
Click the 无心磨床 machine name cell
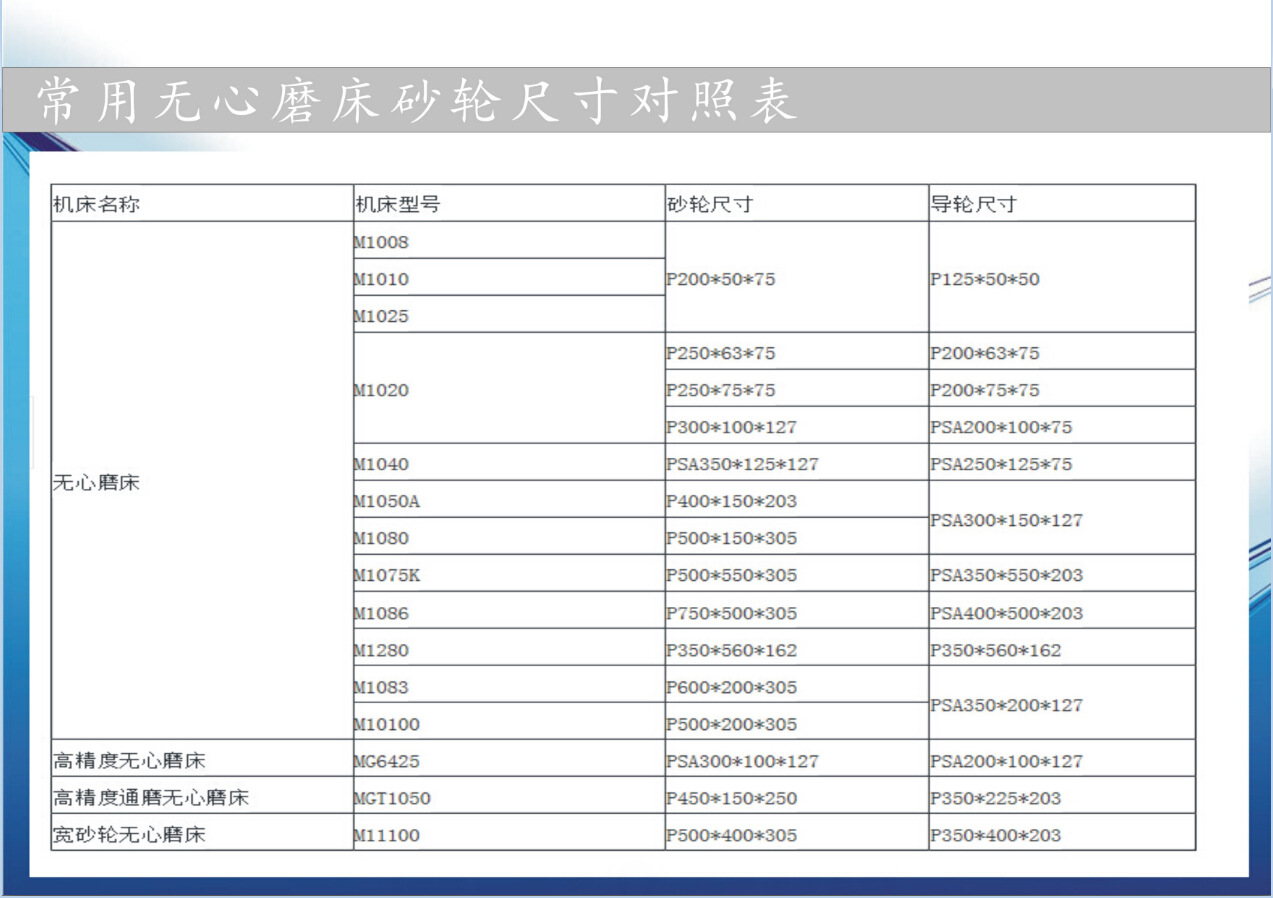click(202, 481)
